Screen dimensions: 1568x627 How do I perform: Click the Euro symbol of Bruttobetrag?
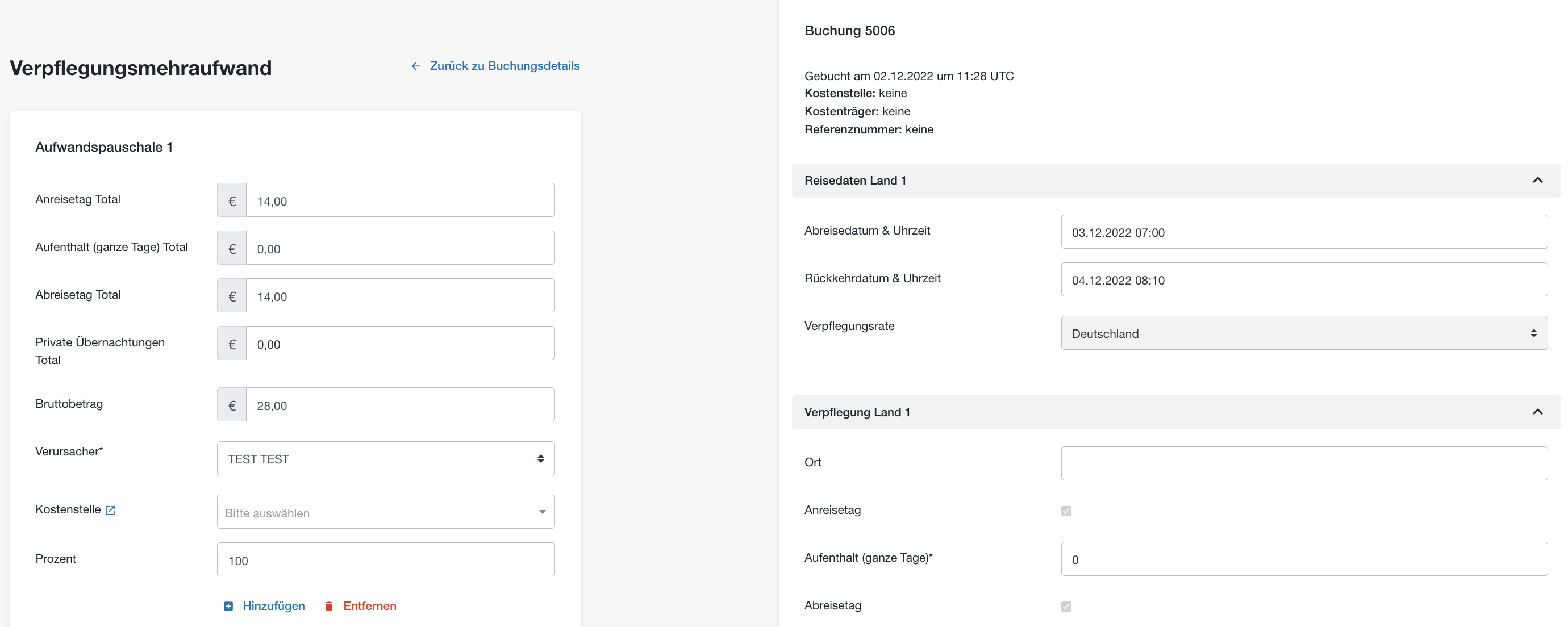point(232,405)
